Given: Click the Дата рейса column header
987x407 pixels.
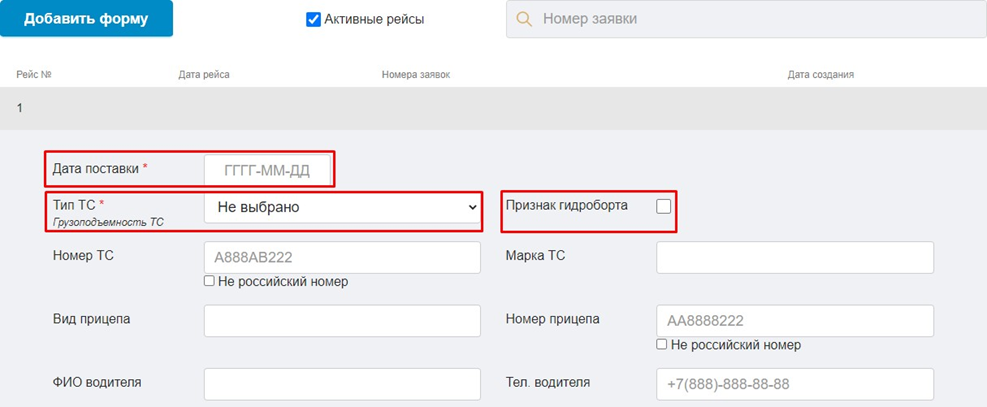Looking at the screenshot, I should point(204,75).
